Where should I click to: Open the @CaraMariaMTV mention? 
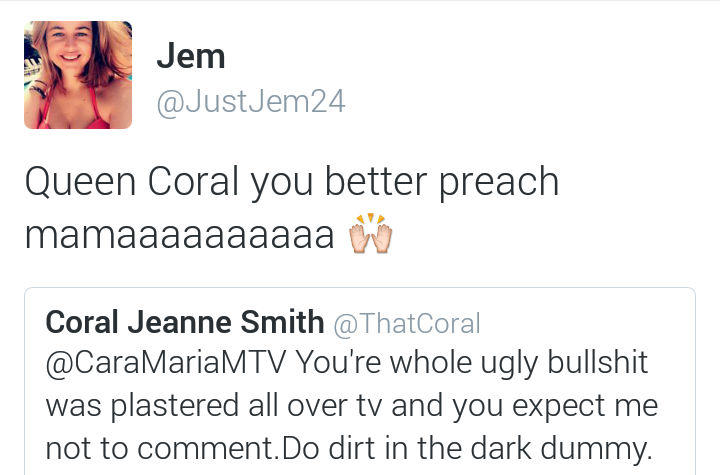point(166,363)
